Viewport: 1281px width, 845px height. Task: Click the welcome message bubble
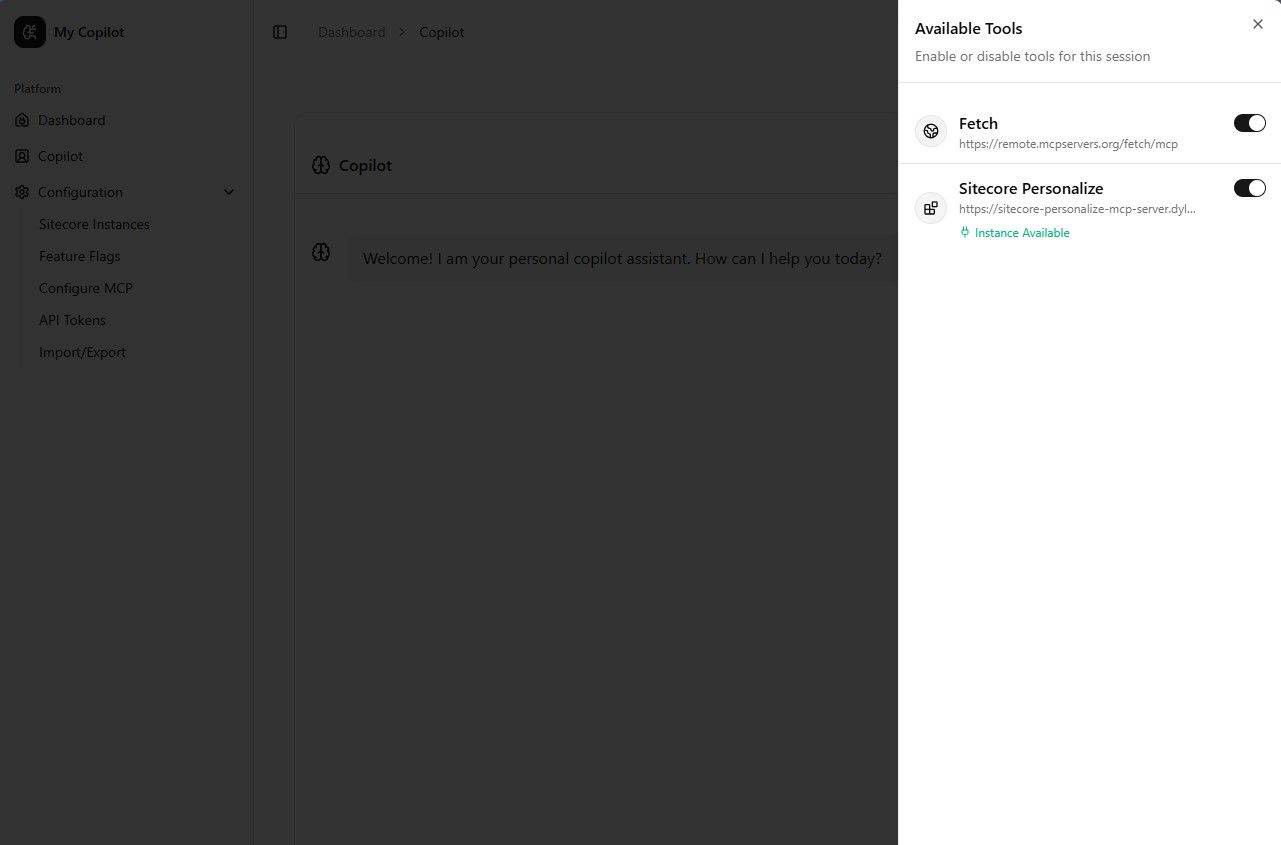[x=622, y=258]
